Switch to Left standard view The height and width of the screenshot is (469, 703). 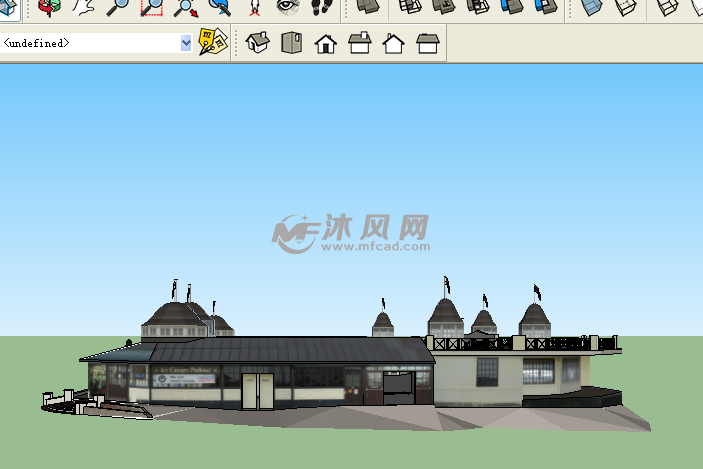click(x=428, y=44)
